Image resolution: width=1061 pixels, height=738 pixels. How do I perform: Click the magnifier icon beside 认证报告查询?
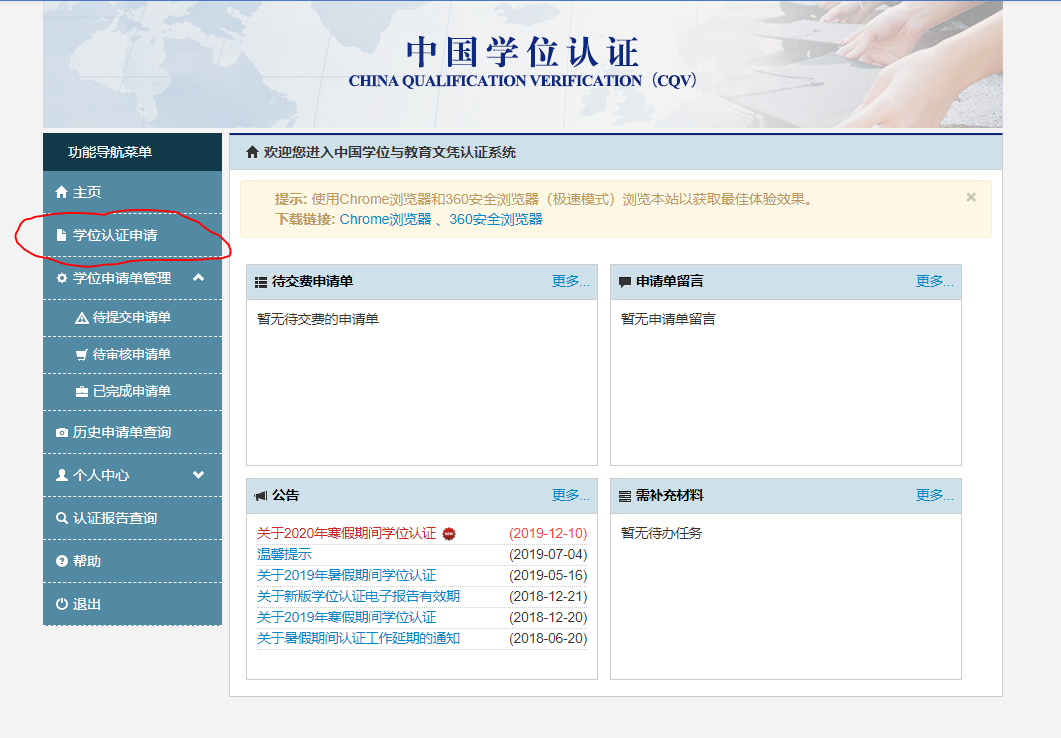[x=62, y=518]
